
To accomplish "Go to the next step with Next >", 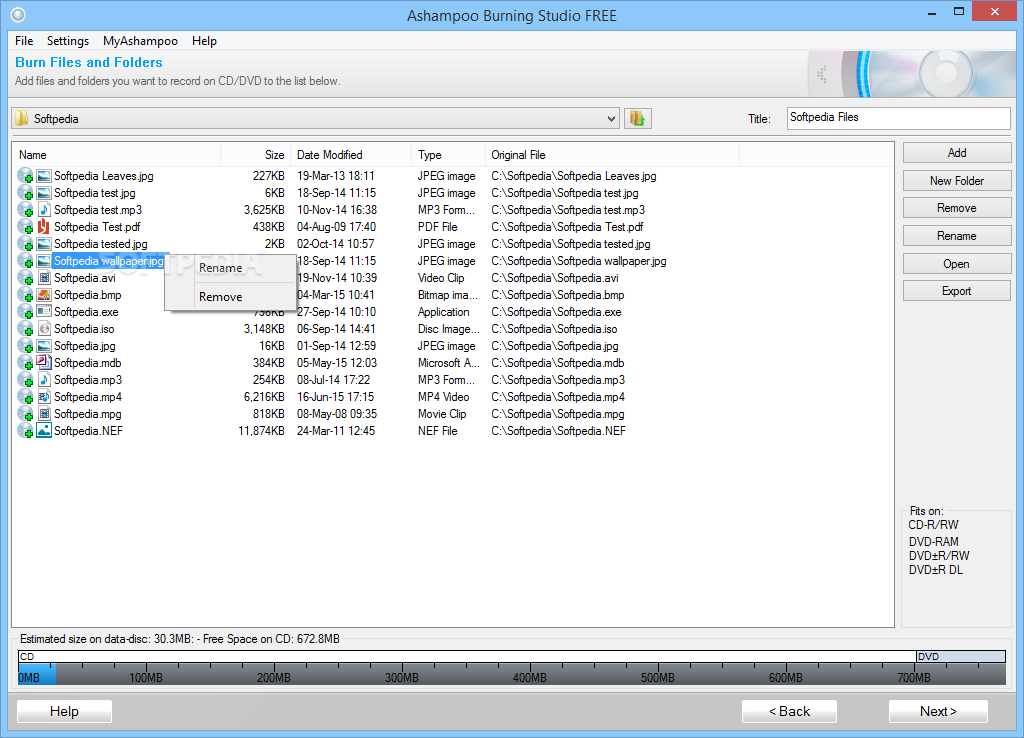I will click(938, 711).
